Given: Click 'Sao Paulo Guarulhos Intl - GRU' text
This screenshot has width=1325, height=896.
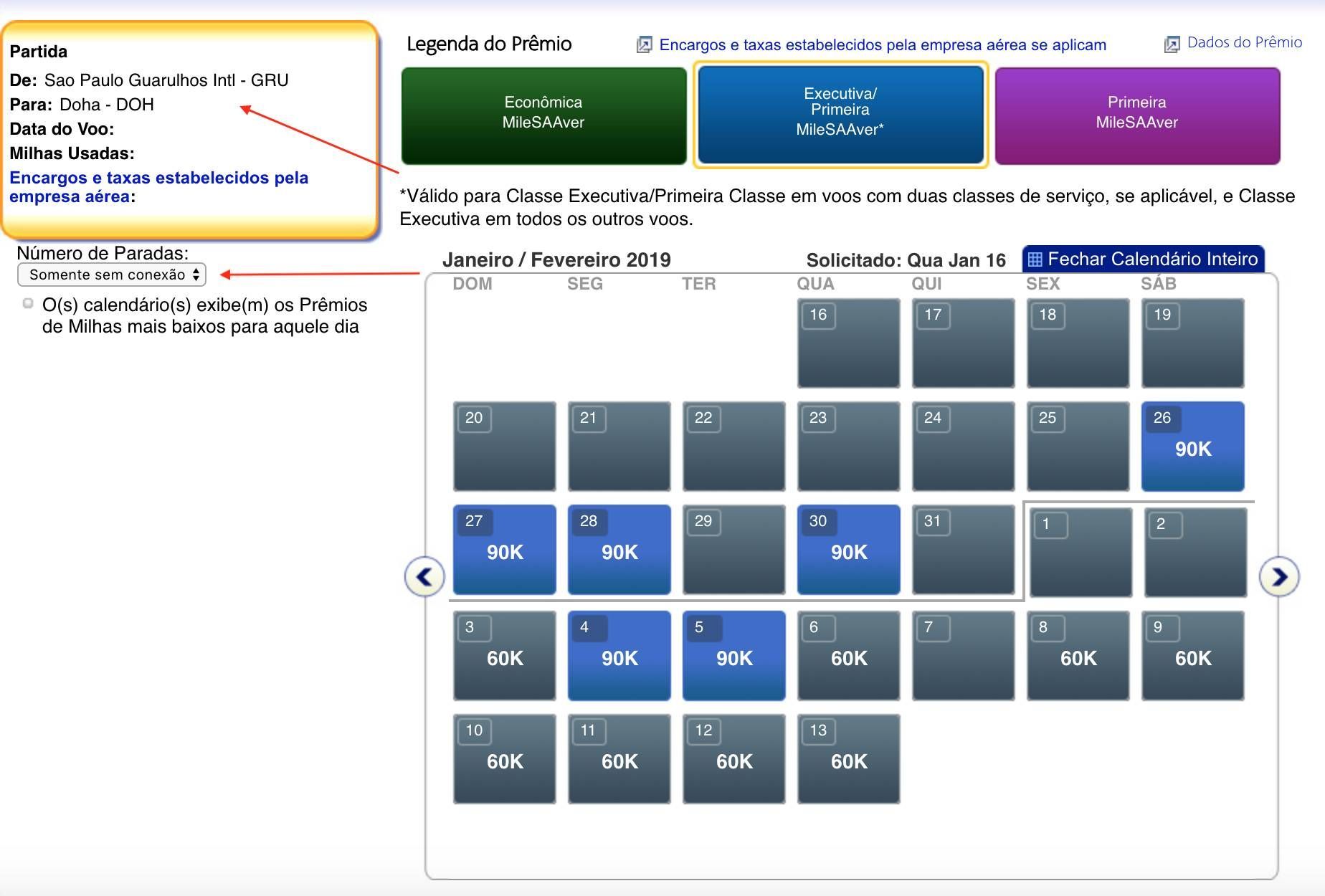Looking at the screenshot, I should click(166, 80).
